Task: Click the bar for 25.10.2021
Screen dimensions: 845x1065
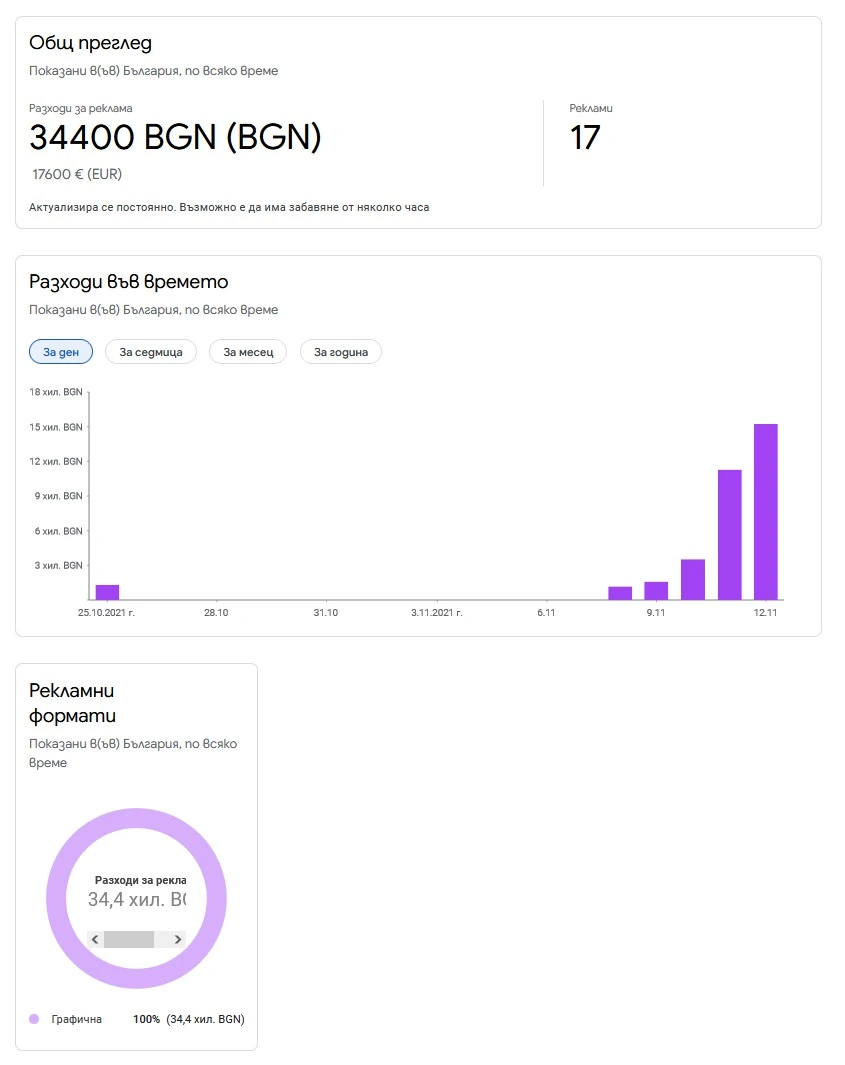Action: coord(107,592)
